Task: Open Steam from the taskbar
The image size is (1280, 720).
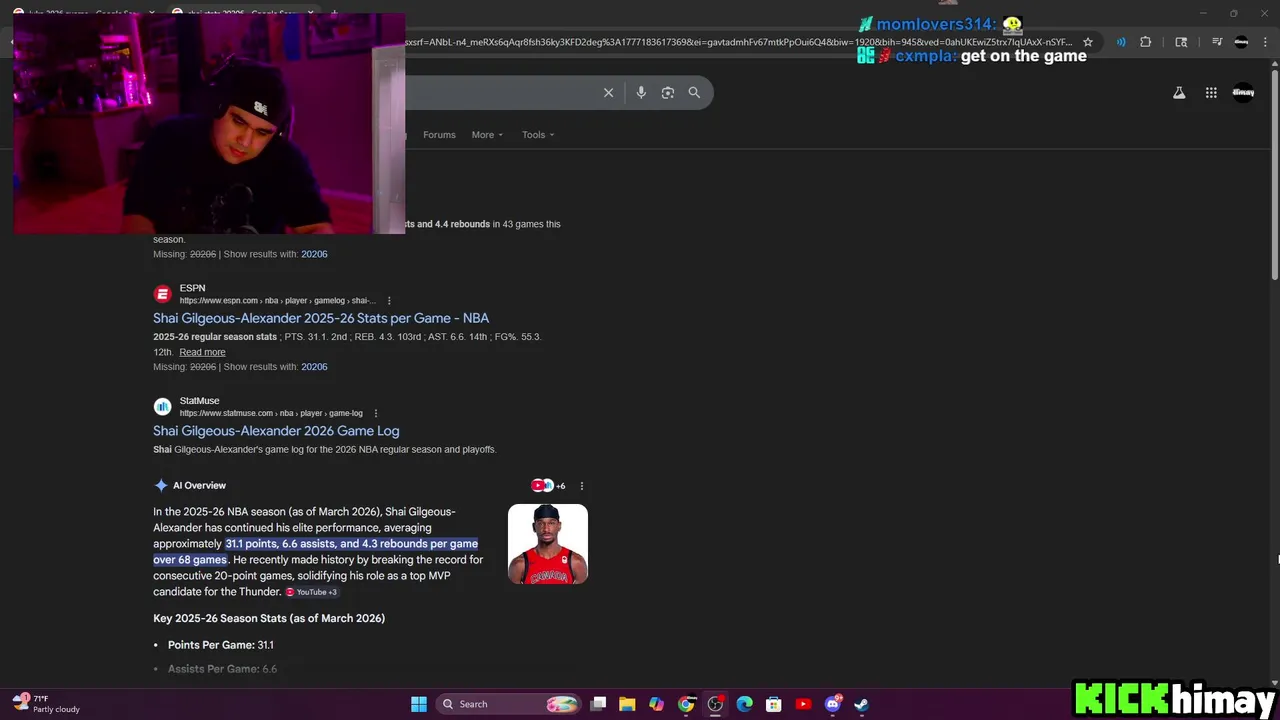Action: click(x=861, y=704)
